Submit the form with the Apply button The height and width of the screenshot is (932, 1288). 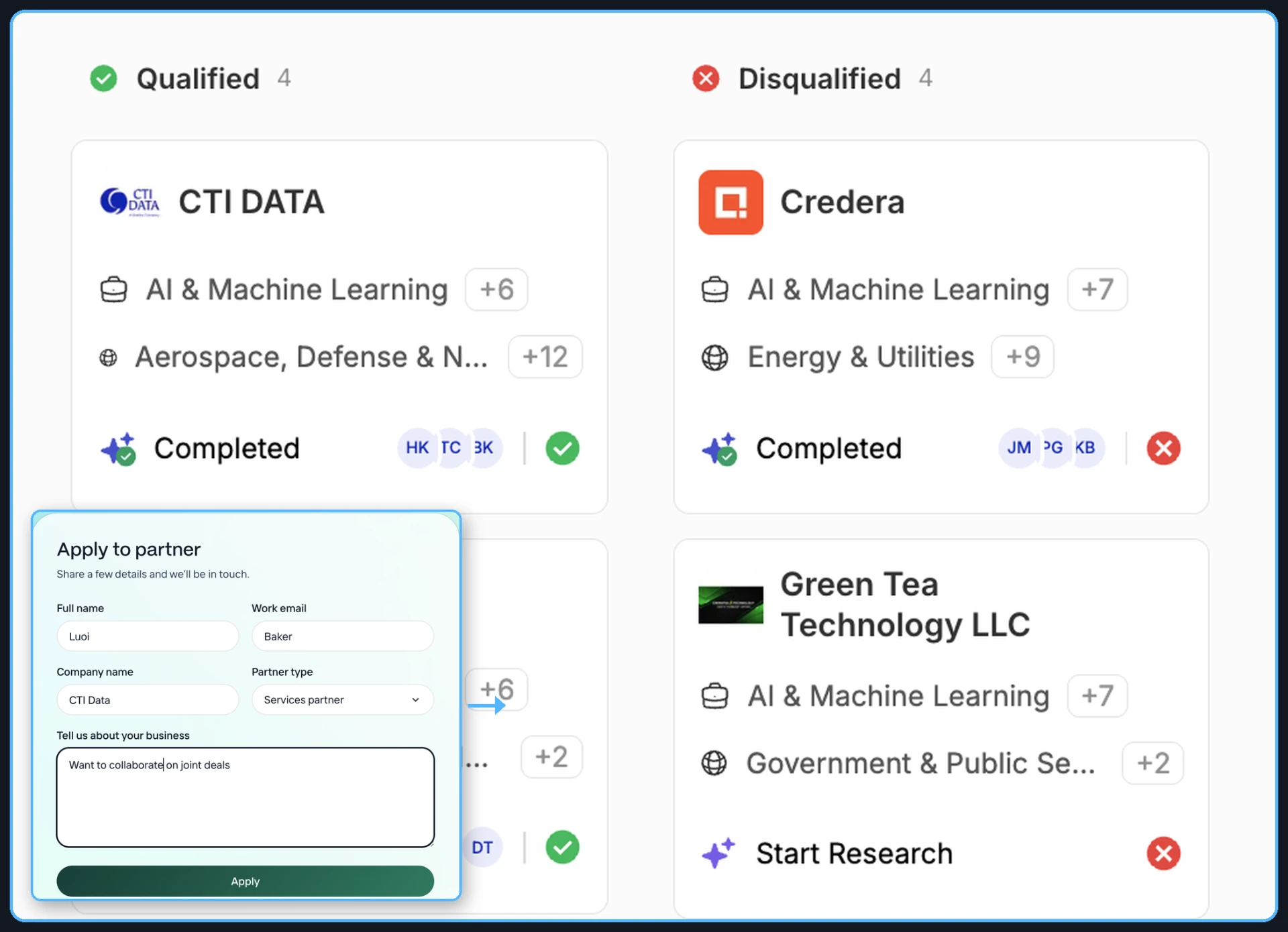pyautogui.click(x=246, y=881)
